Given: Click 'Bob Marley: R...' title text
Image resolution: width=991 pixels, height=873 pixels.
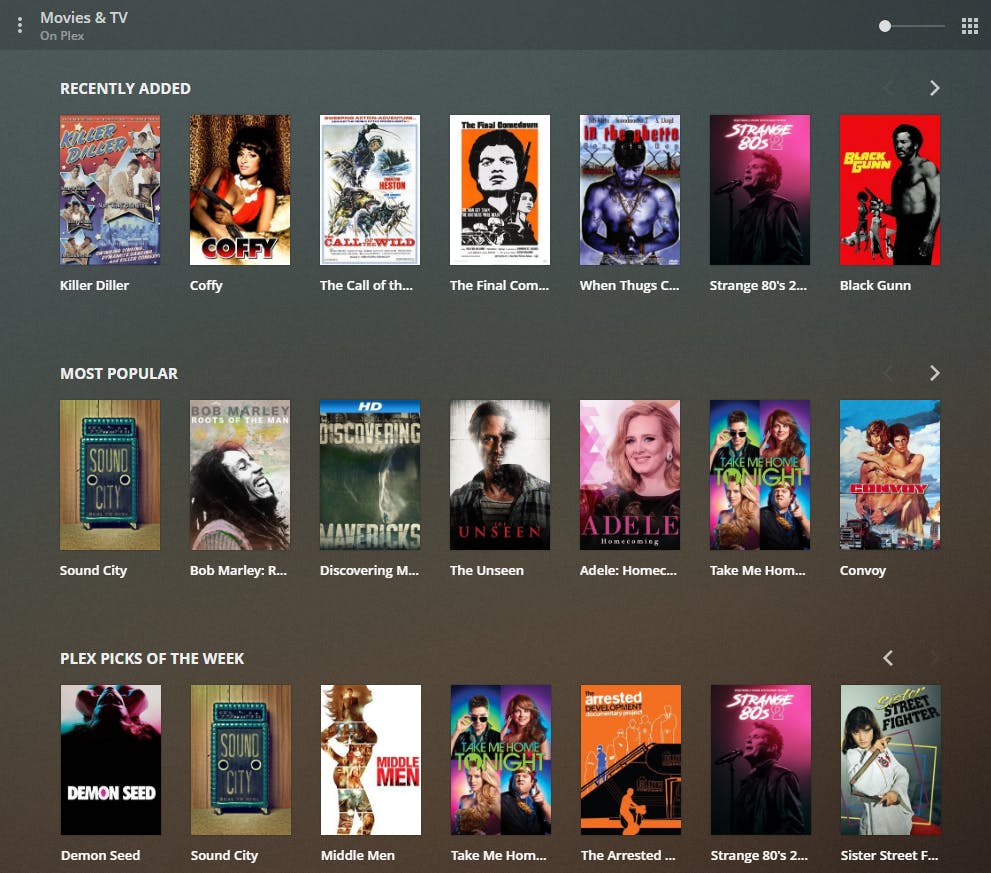Looking at the screenshot, I should pyautogui.click(x=238, y=570).
